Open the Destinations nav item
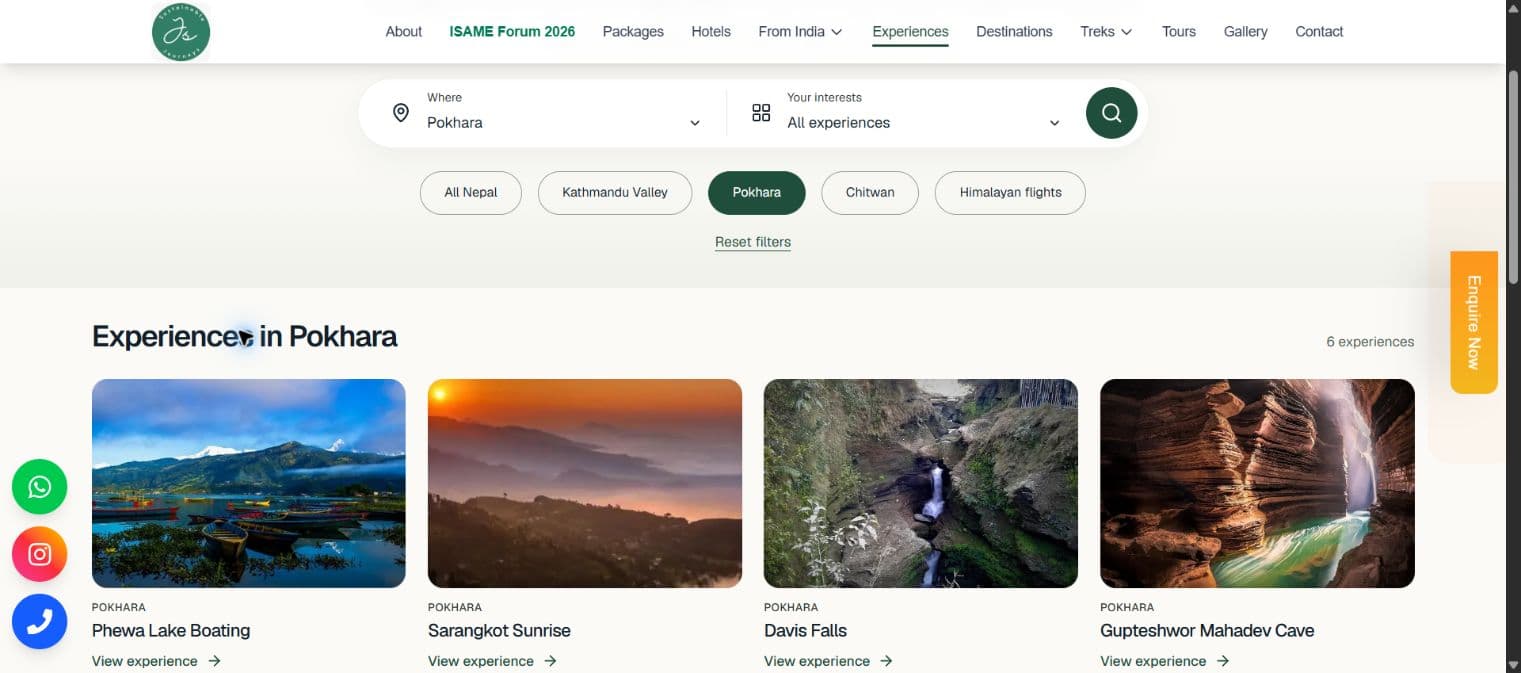The width and height of the screenshot is (1521, 673). click(x=1014, y=32)
